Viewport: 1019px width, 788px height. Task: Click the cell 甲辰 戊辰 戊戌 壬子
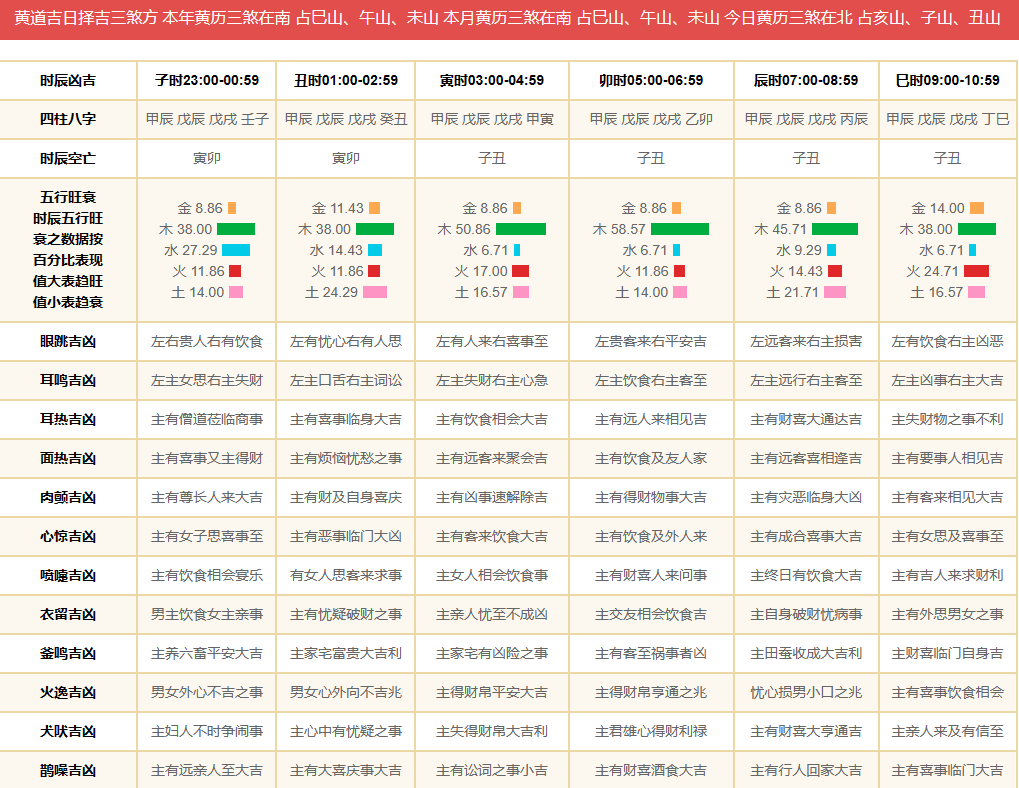coord(206,119)
